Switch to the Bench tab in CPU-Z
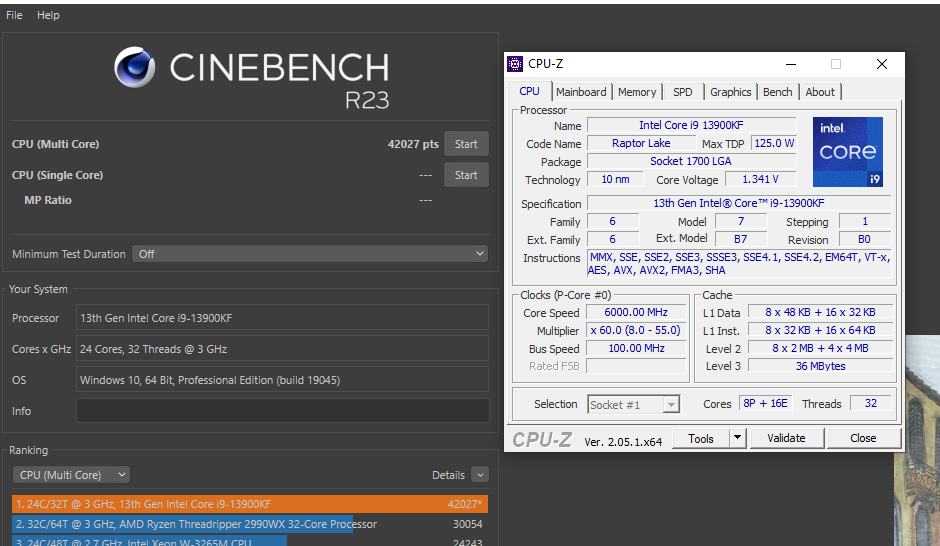Viewport: 940px width, 546px height. (778, 92)
